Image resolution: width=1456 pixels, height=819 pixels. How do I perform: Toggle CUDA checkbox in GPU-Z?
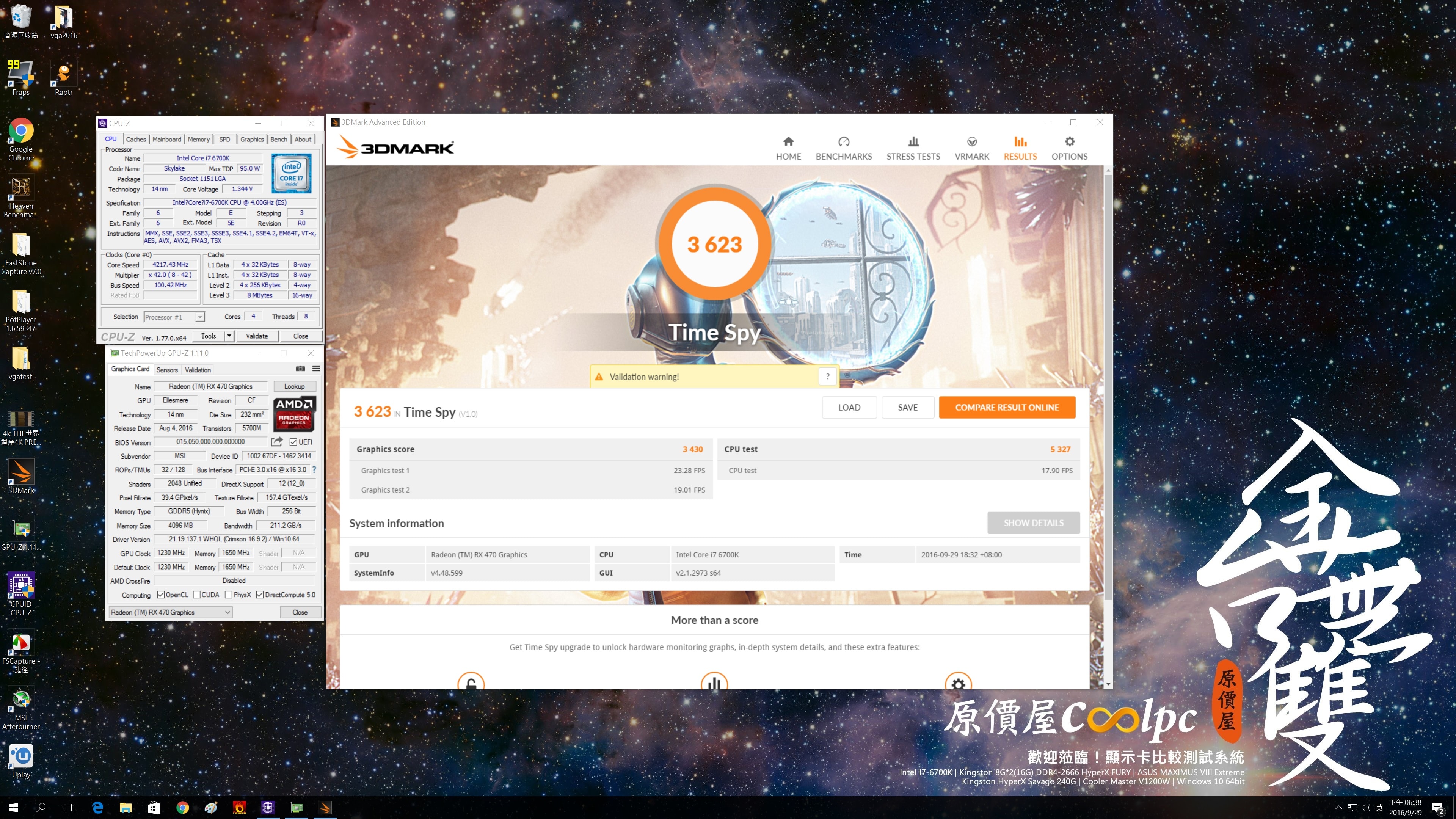(x=197, y=595)
